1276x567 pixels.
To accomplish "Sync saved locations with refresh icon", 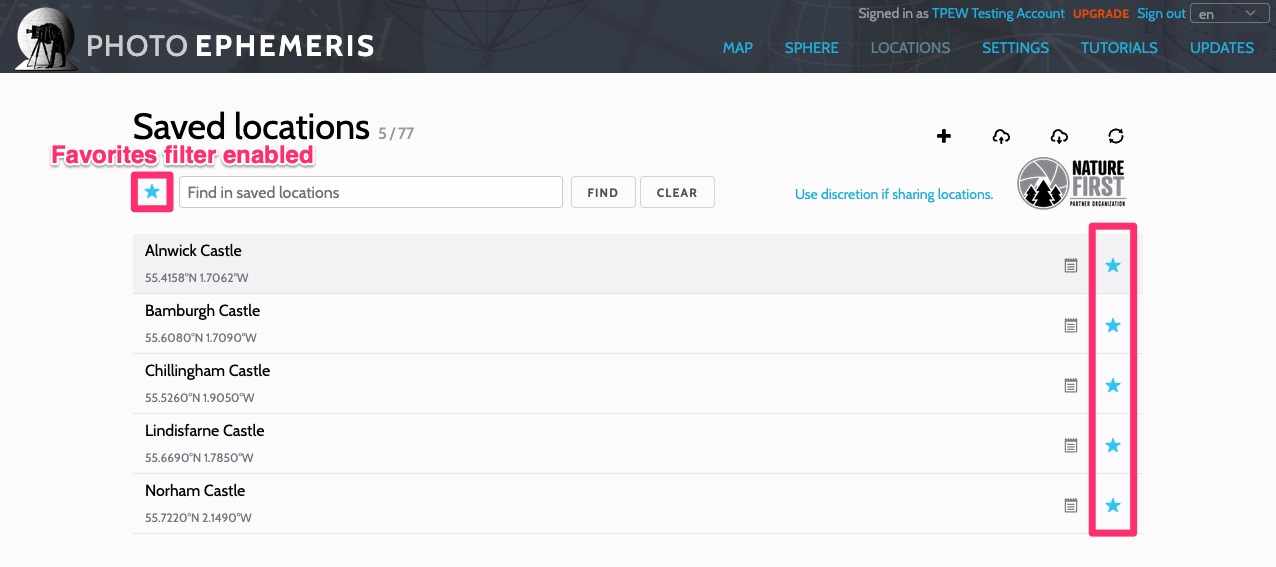I will [1116, 136].
